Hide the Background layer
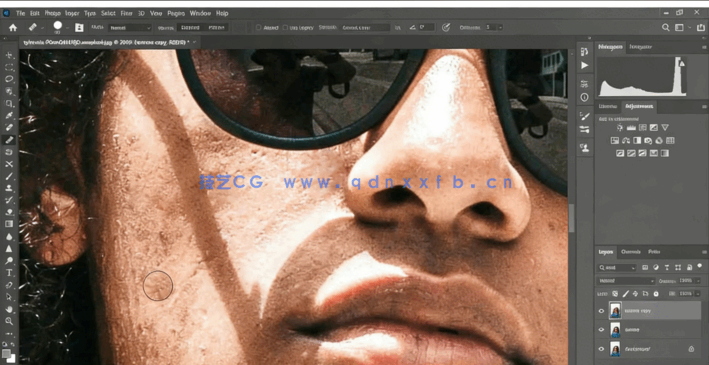The image size is (709, 365). (x=601, y=349)
